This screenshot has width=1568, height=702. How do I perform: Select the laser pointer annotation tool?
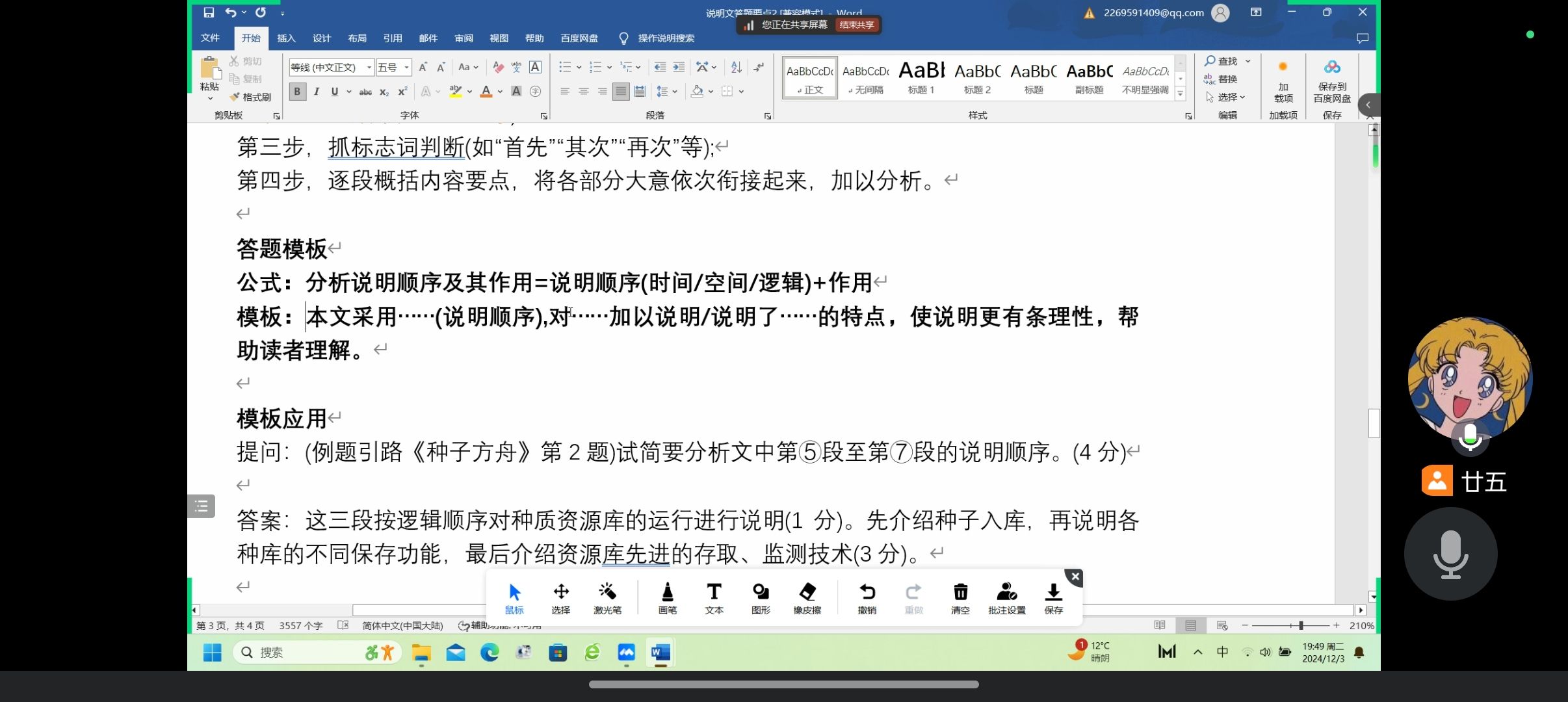607,597
